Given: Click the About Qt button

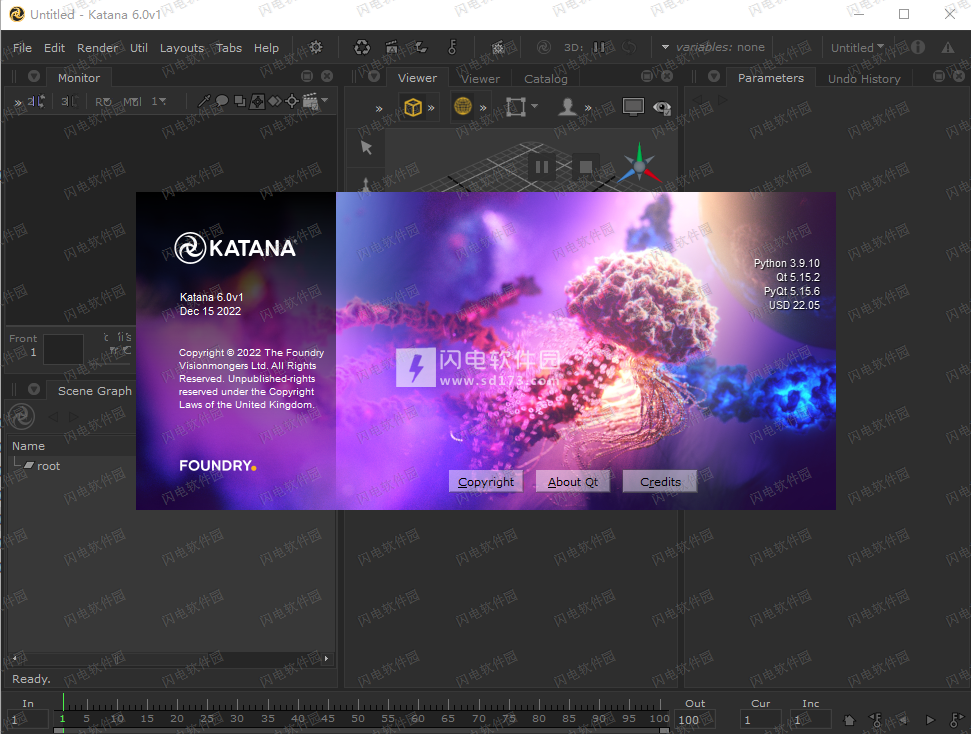Looking at the screenshot, I should point(573,481).
